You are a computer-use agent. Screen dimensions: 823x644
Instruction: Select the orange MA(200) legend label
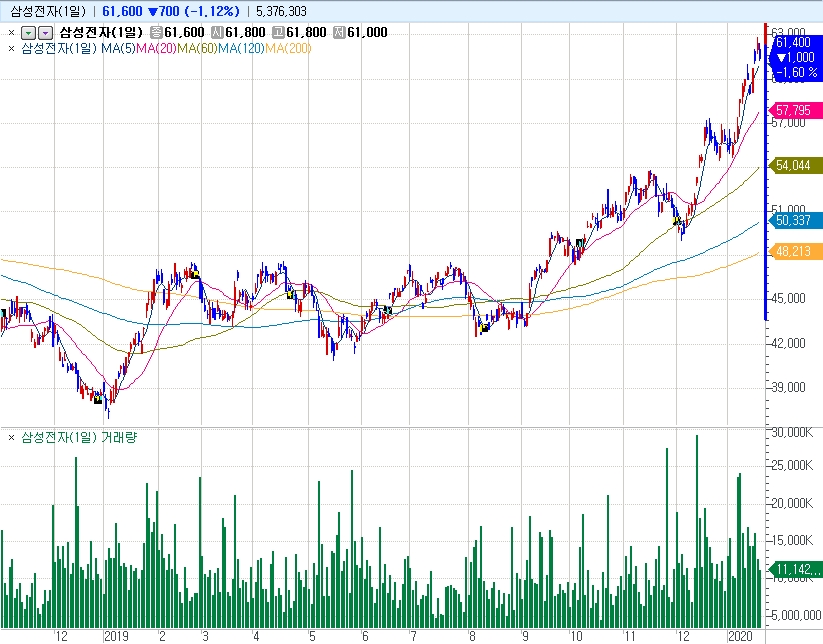(x=288, y=49)
